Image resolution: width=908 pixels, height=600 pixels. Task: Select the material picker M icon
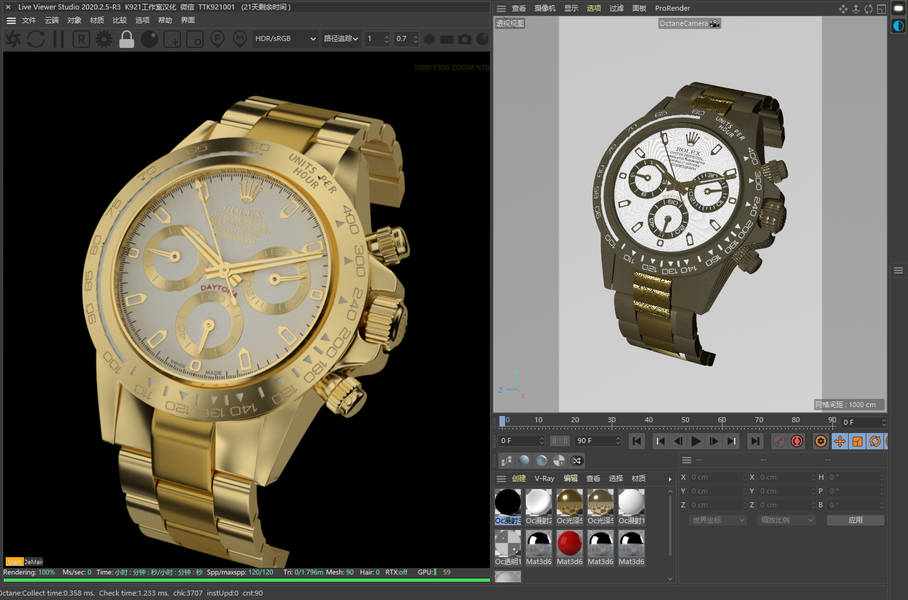(x=240, y=39)
